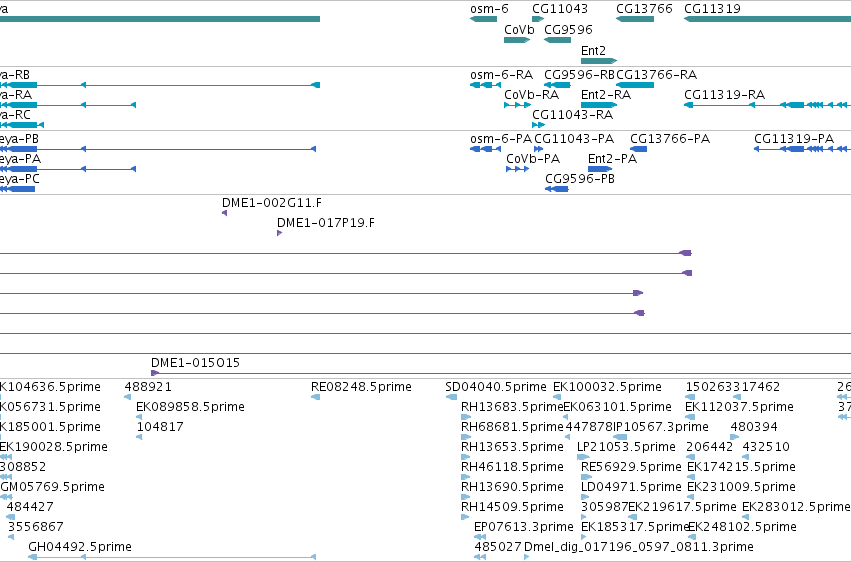851x562 pixels.
Task: Select the 308852 EST label
Action: coord(23,467)
